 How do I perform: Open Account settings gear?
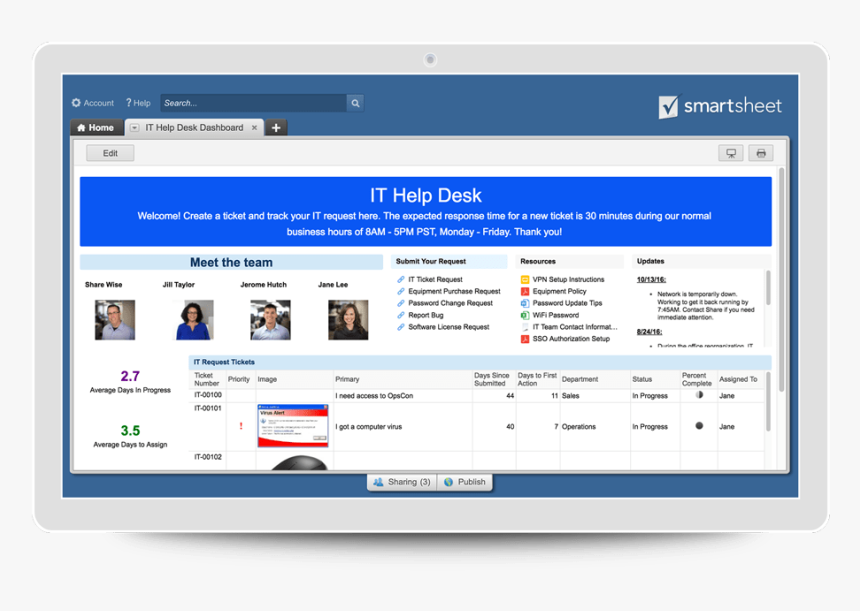pyautogui.click(x=76, y=103)
